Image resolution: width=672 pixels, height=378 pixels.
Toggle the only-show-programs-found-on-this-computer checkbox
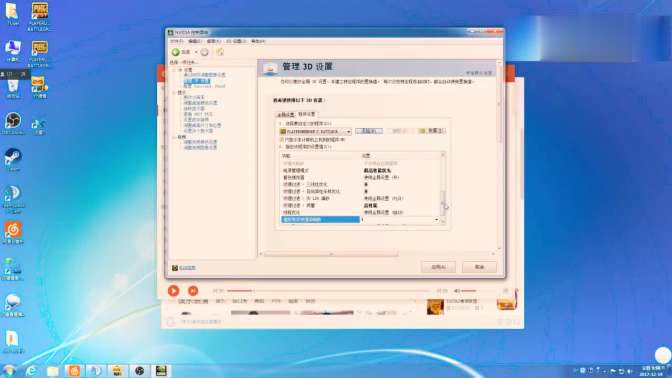tap(282, 140)
